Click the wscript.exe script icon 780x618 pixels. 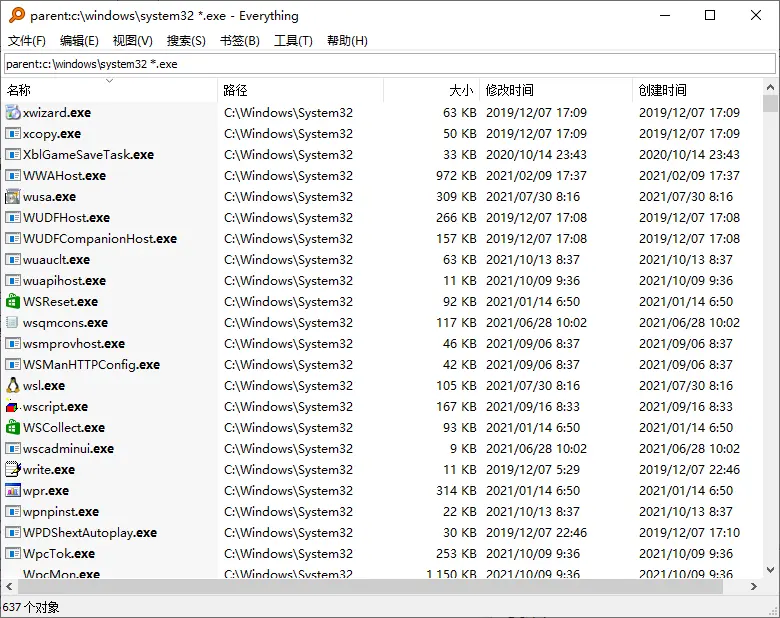coord(13,407)
